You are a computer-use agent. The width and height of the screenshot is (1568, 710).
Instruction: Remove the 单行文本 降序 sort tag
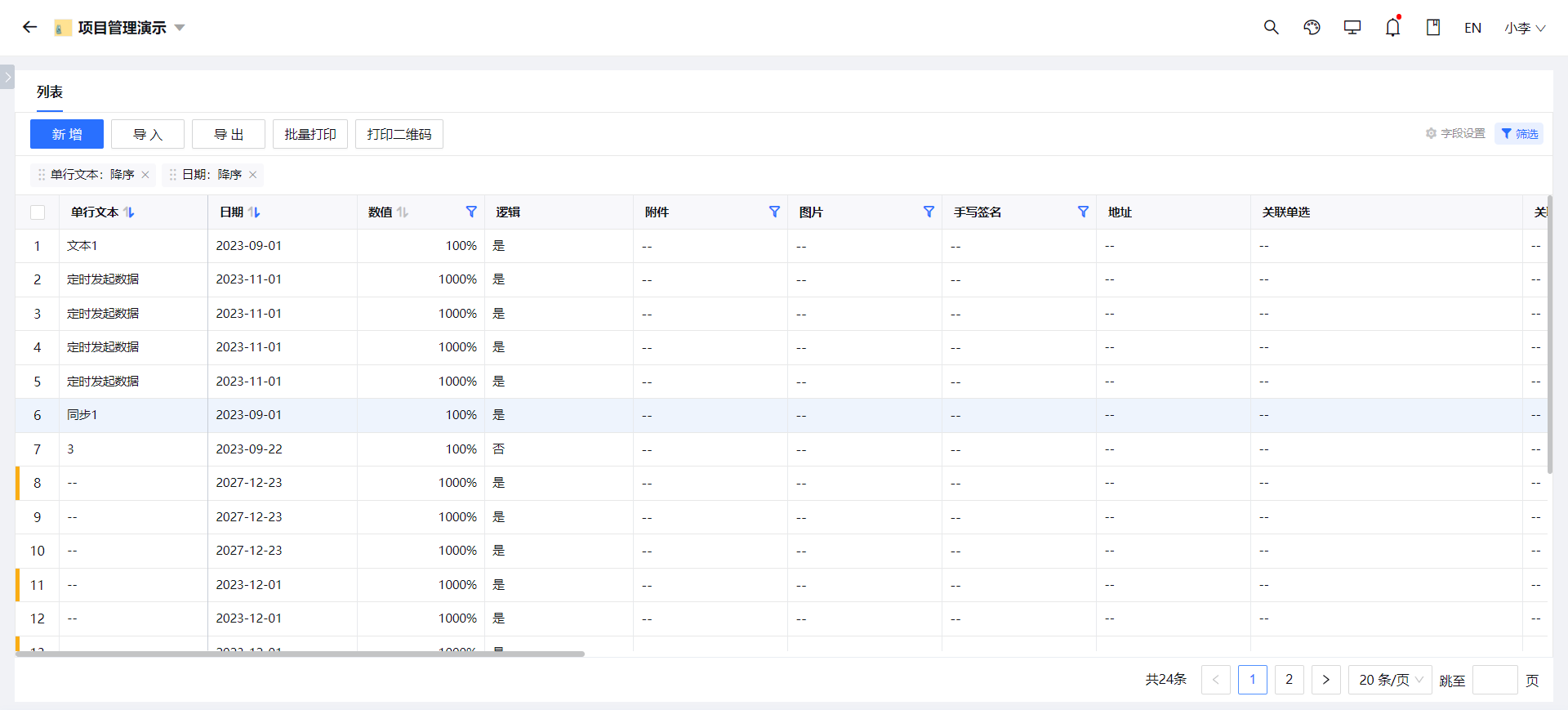tap(145, 175)
